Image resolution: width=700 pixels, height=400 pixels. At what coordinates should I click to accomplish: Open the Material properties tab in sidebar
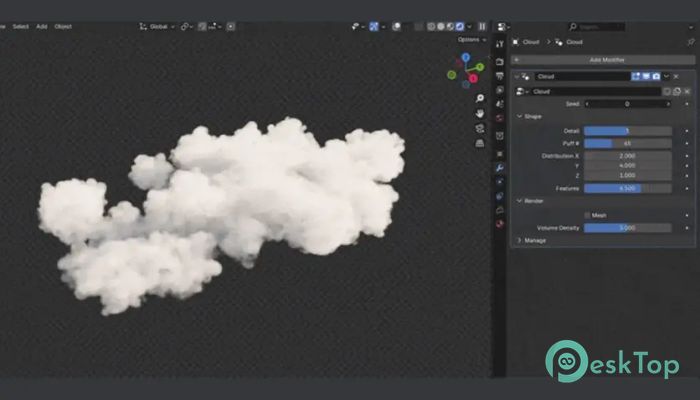500,223
